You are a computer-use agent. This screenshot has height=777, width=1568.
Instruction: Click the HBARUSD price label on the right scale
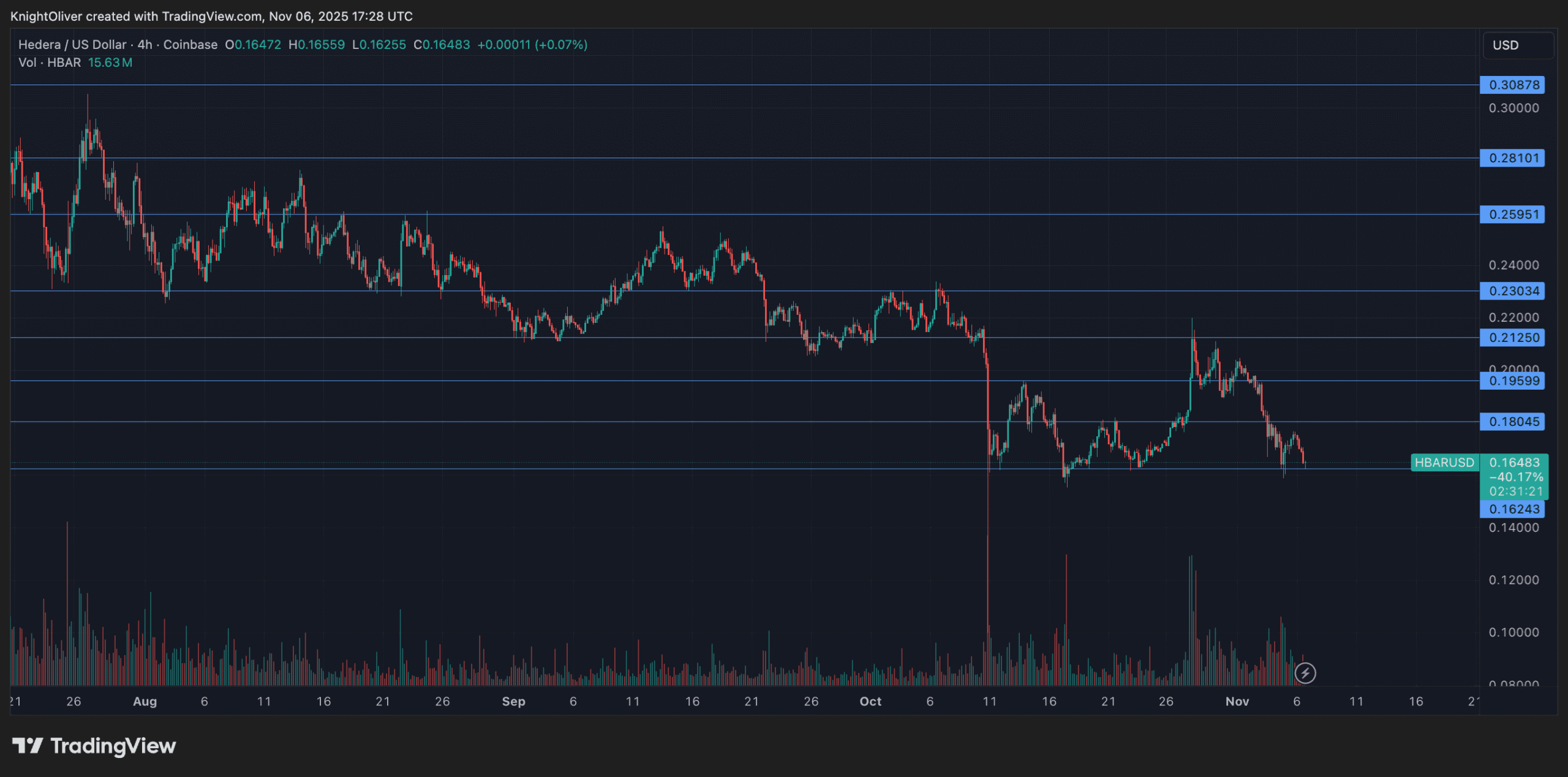point(1445,463)
